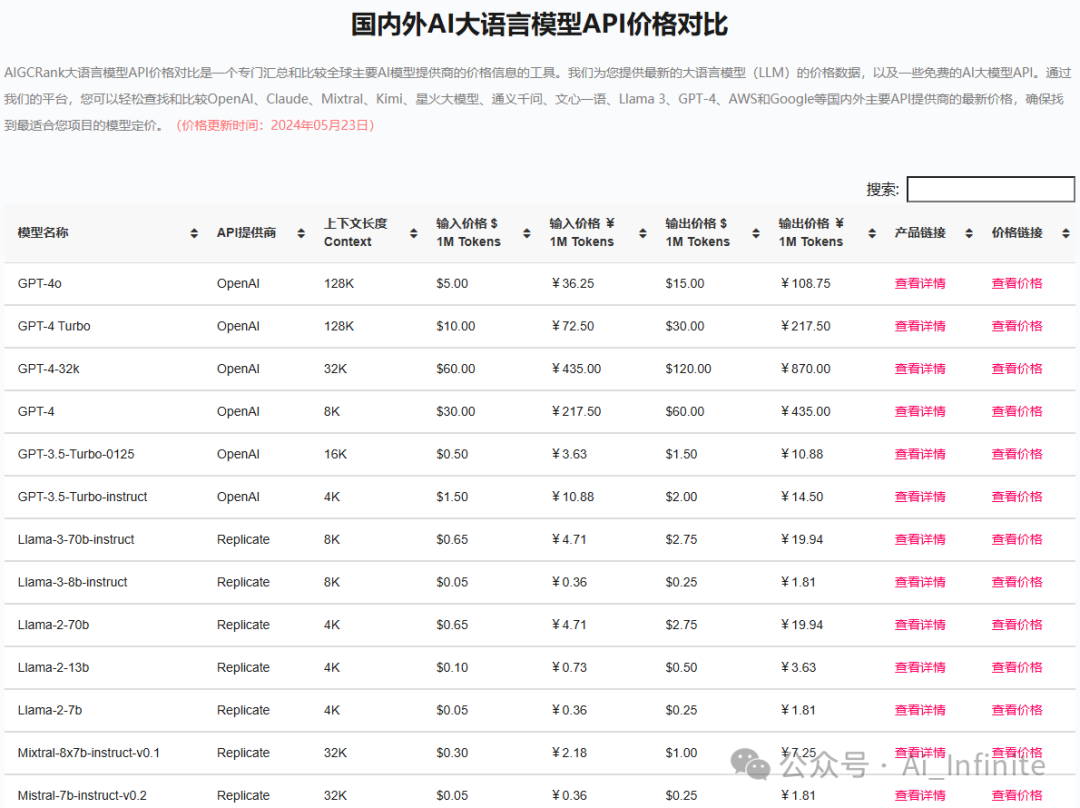
Task: Open 查看详情 link for GPT-4 Turbo
Action: (920, 326)
